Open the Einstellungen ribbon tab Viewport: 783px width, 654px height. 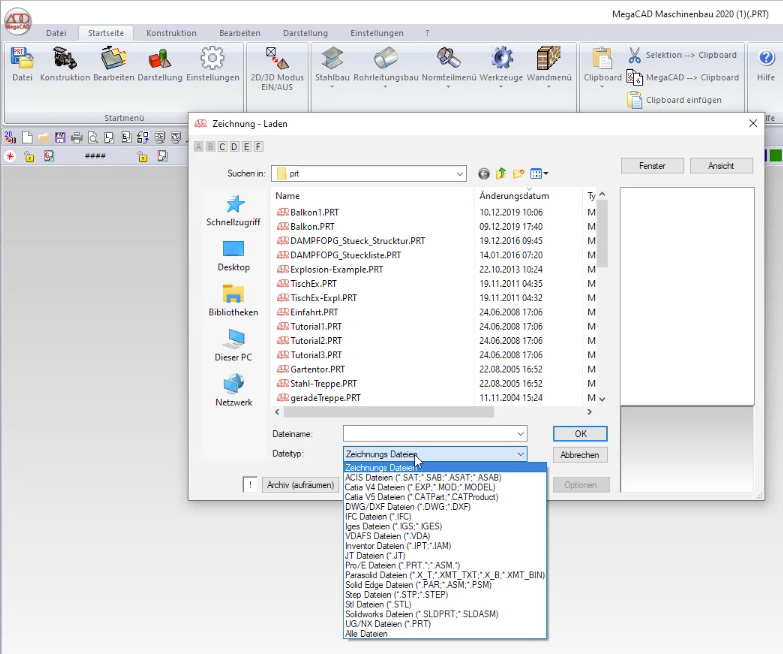pyautogui.click(x=377, y=33)
